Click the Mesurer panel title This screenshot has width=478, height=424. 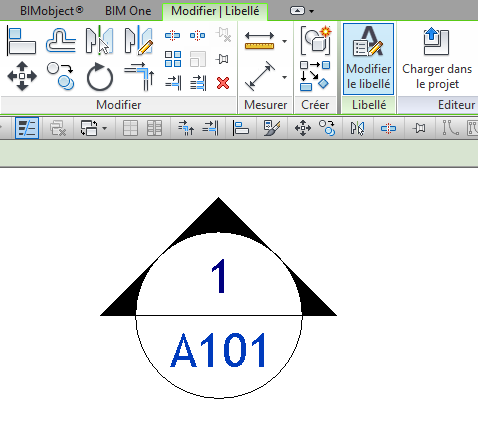[266, 105]
